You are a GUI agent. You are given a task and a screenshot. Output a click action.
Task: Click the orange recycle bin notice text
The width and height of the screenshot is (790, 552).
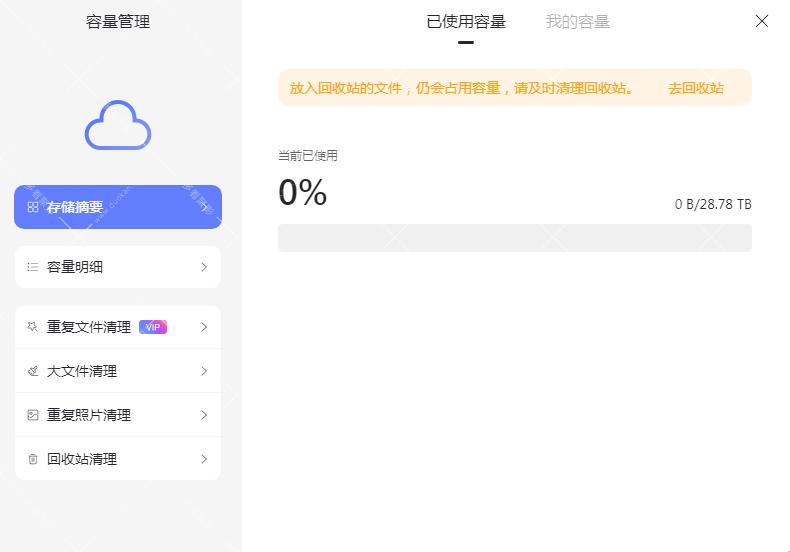462,88
